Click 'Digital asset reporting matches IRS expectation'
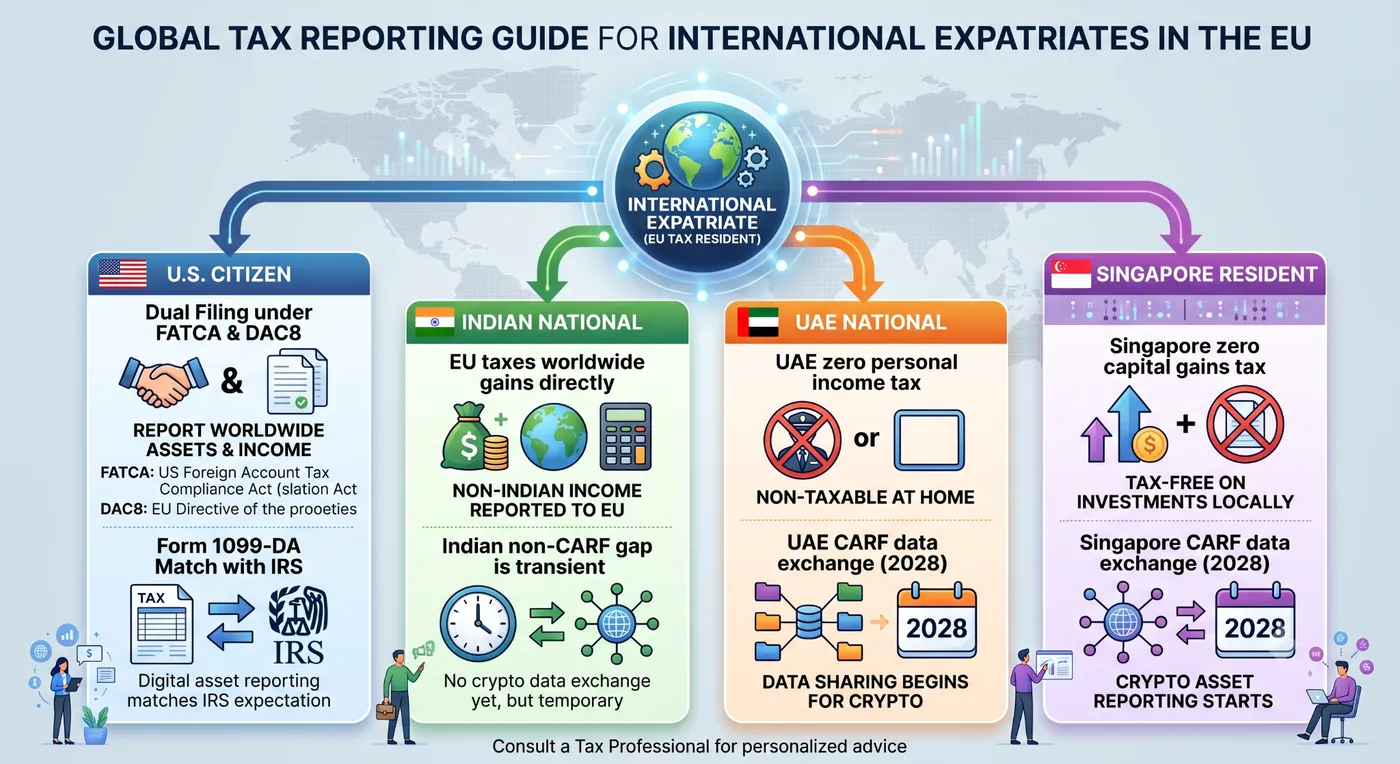This screenshot has width=1400, height=764. tap(229, 690)
